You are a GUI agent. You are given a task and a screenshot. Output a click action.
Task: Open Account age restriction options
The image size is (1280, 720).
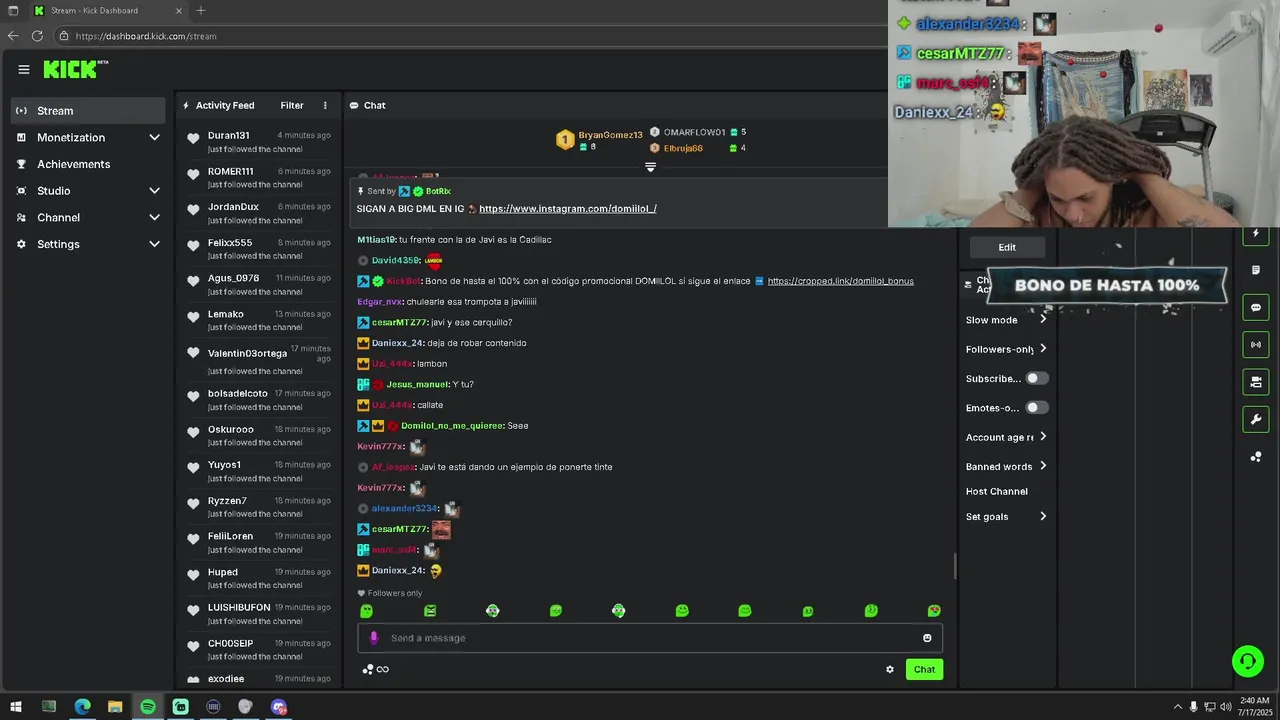coord(1006,437)
